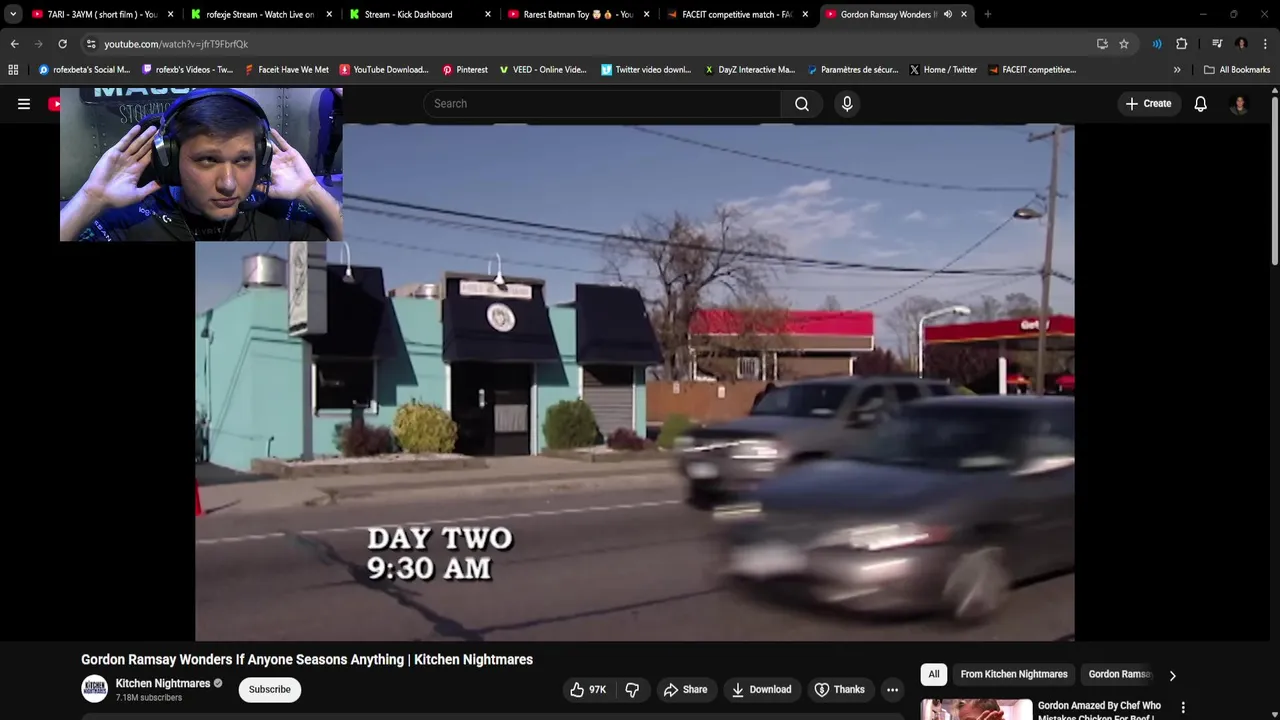This screenshot has height=720, width=1280.
Task: Subscribe to Kitchen Nightmares channel
Action: (269, 689)
